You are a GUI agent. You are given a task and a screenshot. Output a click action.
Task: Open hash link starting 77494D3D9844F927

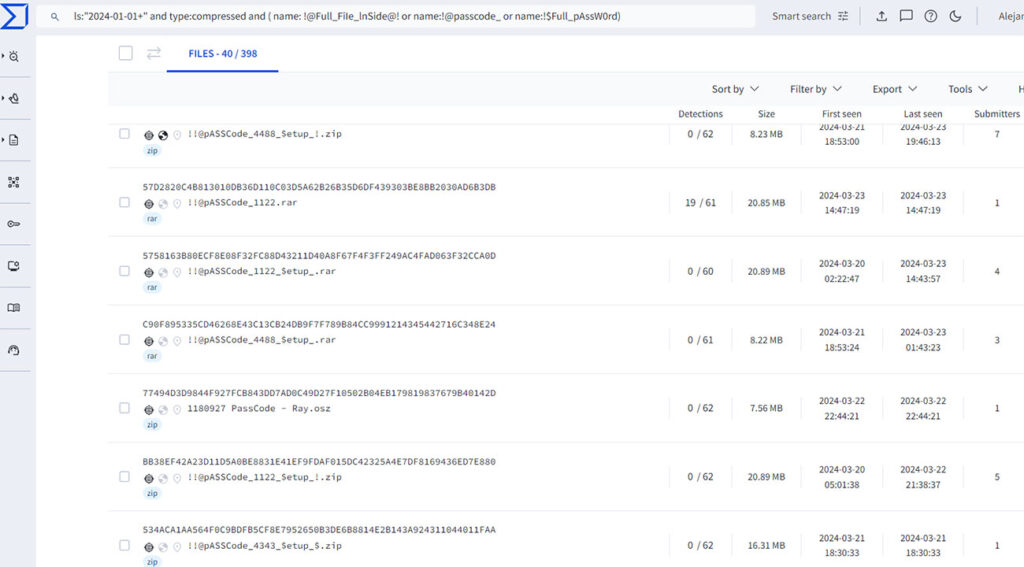click(319, 393)
